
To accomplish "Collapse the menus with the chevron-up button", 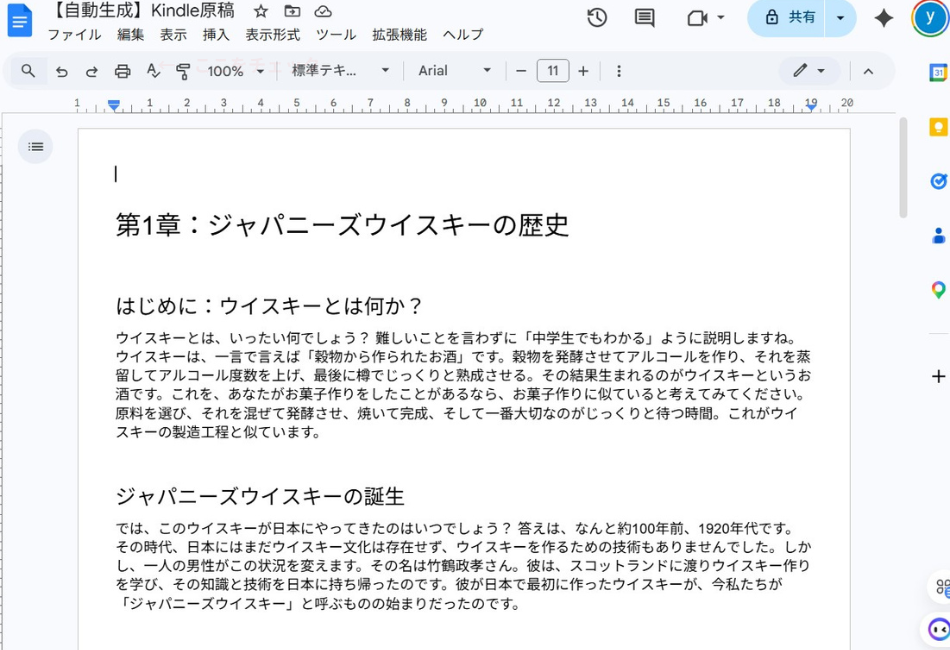I will pos(868,71).
